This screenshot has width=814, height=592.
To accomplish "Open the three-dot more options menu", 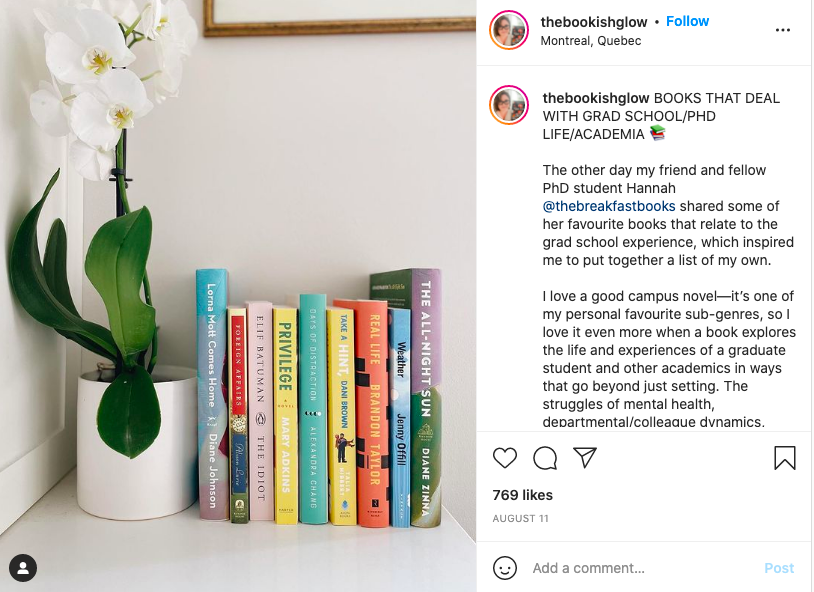I will pyautogui.click(x=782, y=30).
